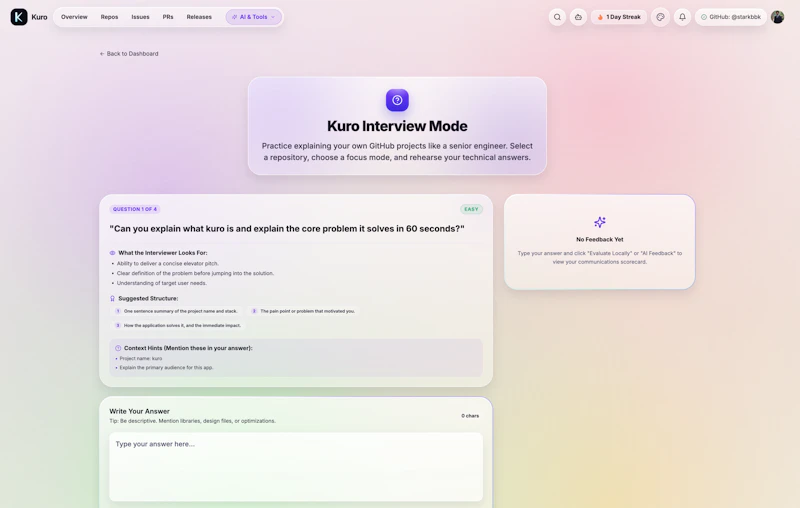Viewport: 800px width, 508px height.
Task: Expand the AI & Tools dropdown
Action: [x=254, y=17]
